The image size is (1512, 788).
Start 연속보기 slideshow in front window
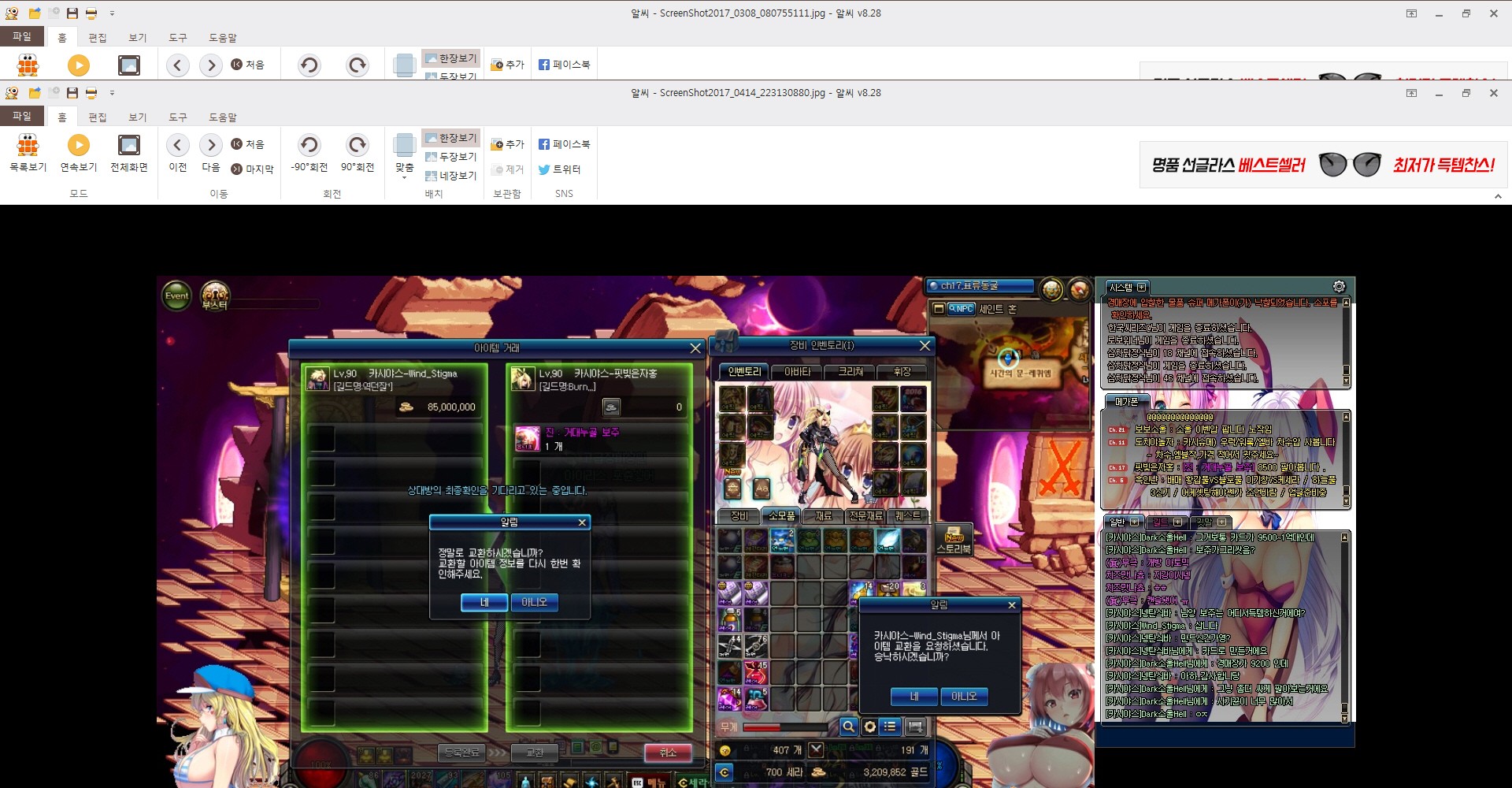tap(79, 153)
